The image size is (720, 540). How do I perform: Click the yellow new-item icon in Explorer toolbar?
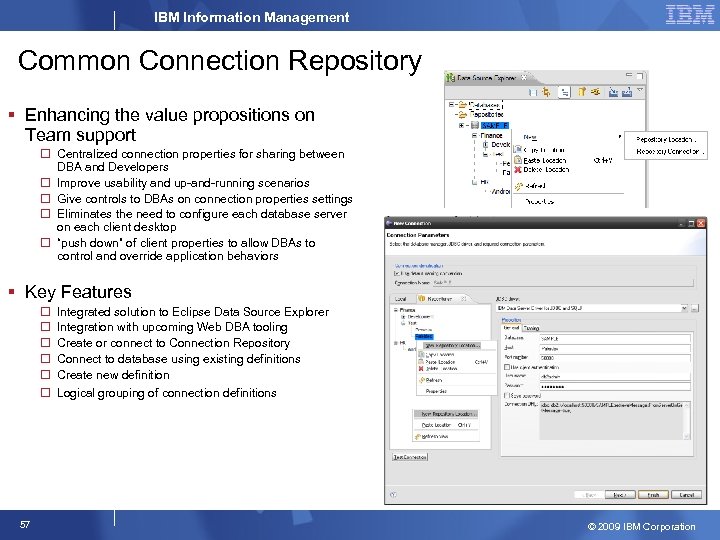click(x=581, y=92)
